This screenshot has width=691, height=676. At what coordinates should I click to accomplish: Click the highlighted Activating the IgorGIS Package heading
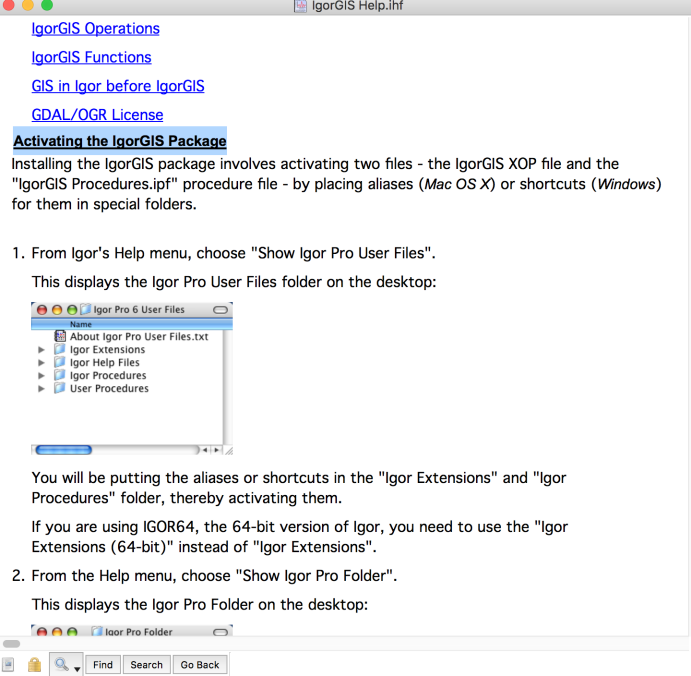pyautogui.click(x=120, y=141)
